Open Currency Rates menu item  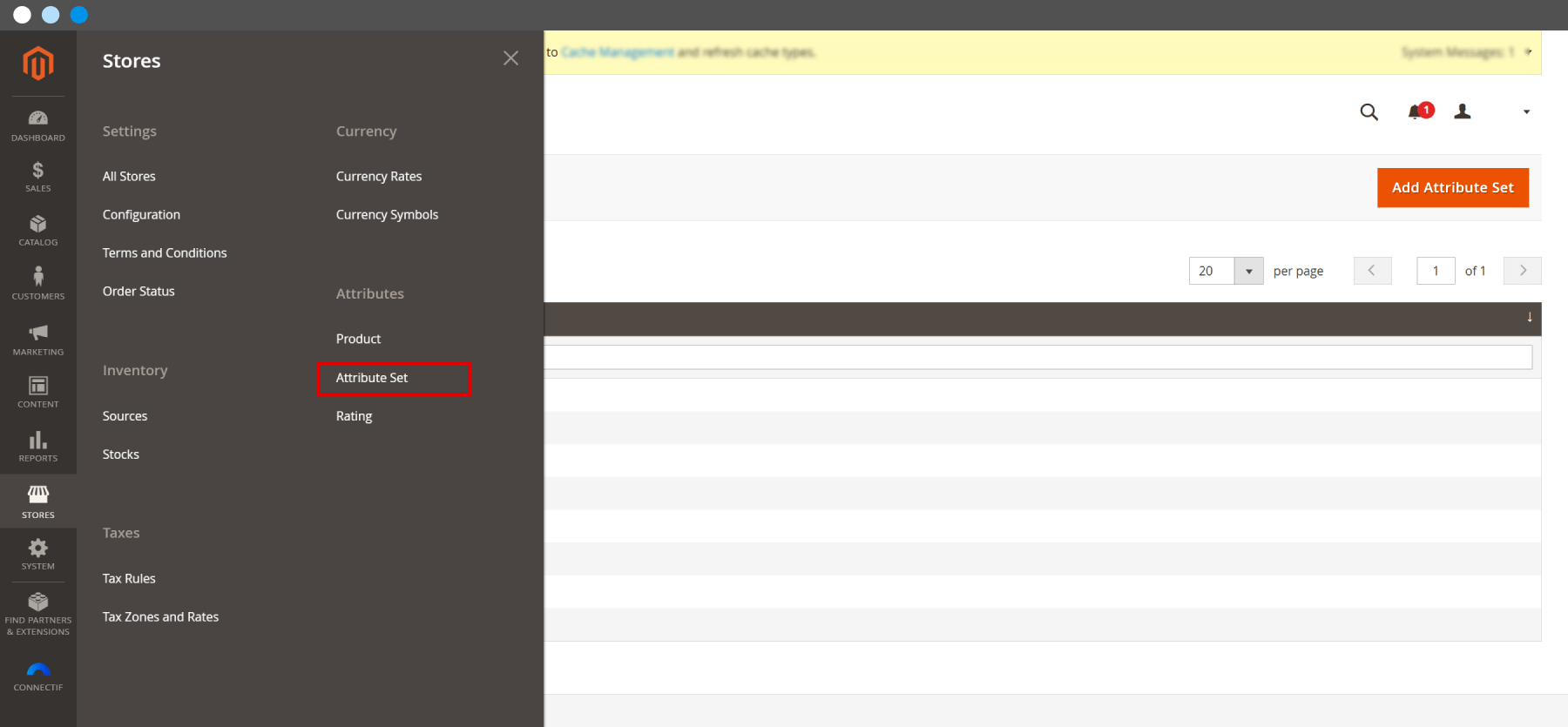click(x=379, y=176)
